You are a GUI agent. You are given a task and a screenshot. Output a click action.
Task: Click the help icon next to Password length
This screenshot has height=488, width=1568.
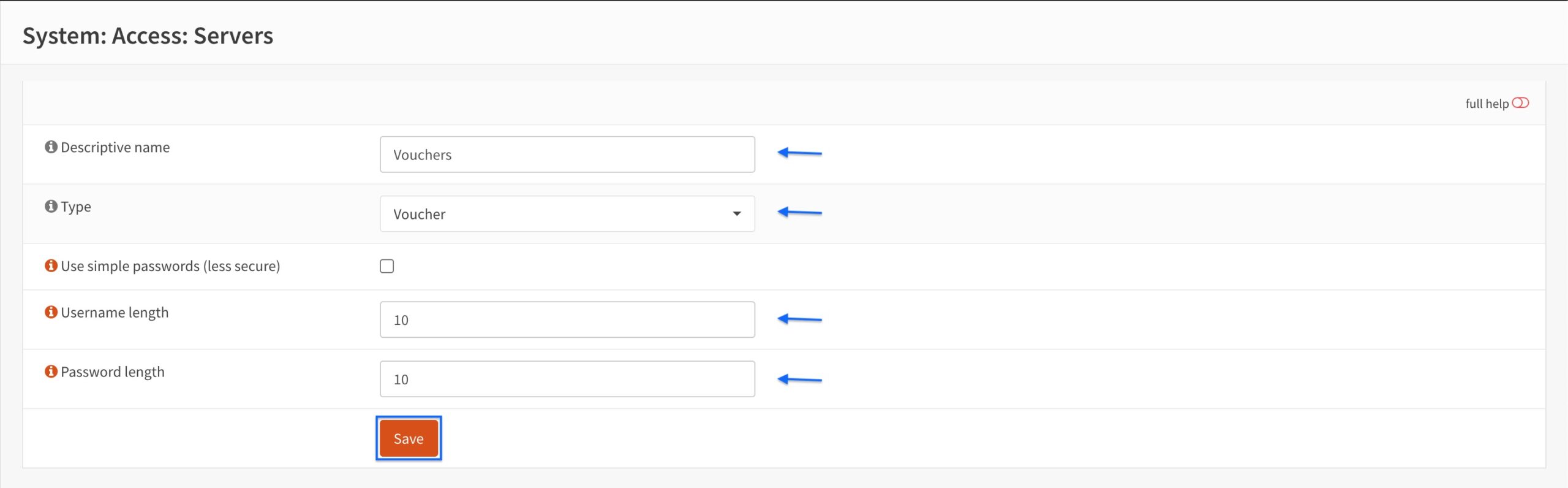(51, 372)
